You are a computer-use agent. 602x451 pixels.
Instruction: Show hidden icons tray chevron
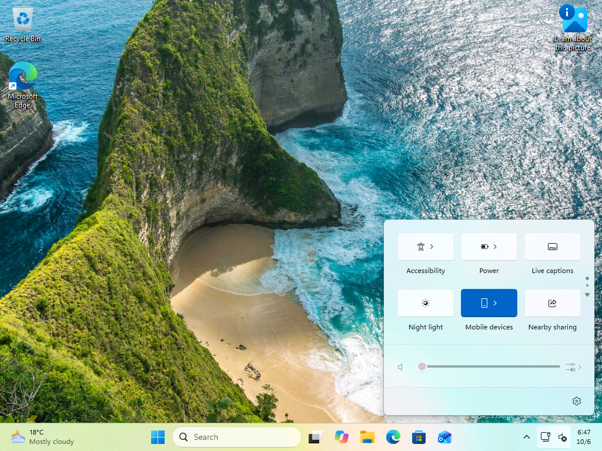point(527,437)
